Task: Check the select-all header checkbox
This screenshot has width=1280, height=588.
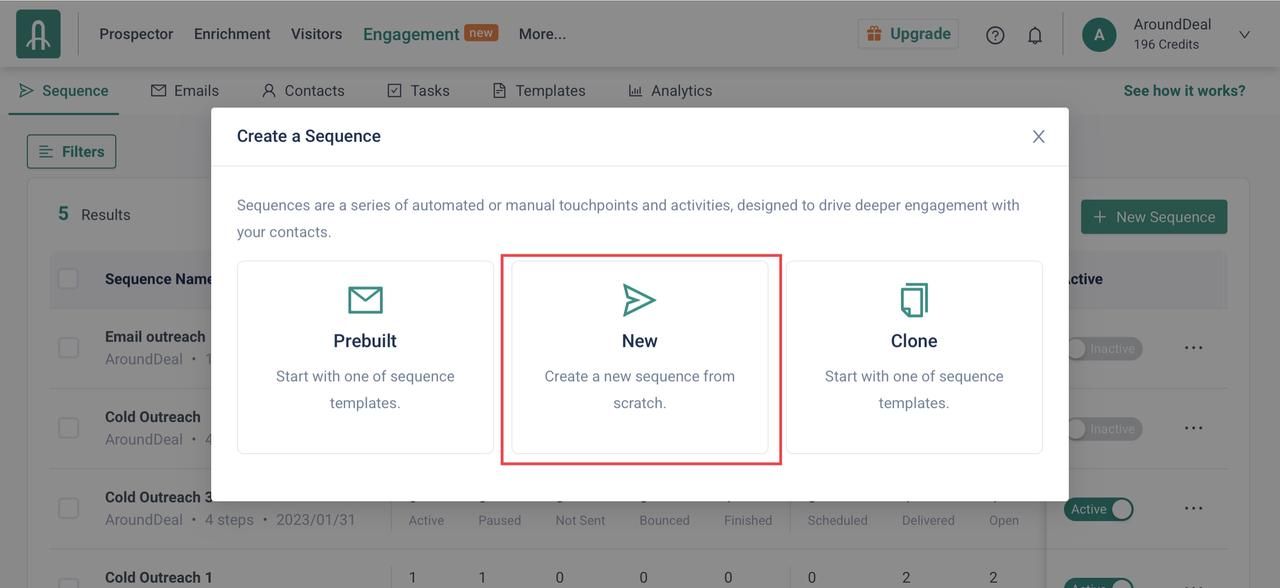Action: tap(68, 279)
